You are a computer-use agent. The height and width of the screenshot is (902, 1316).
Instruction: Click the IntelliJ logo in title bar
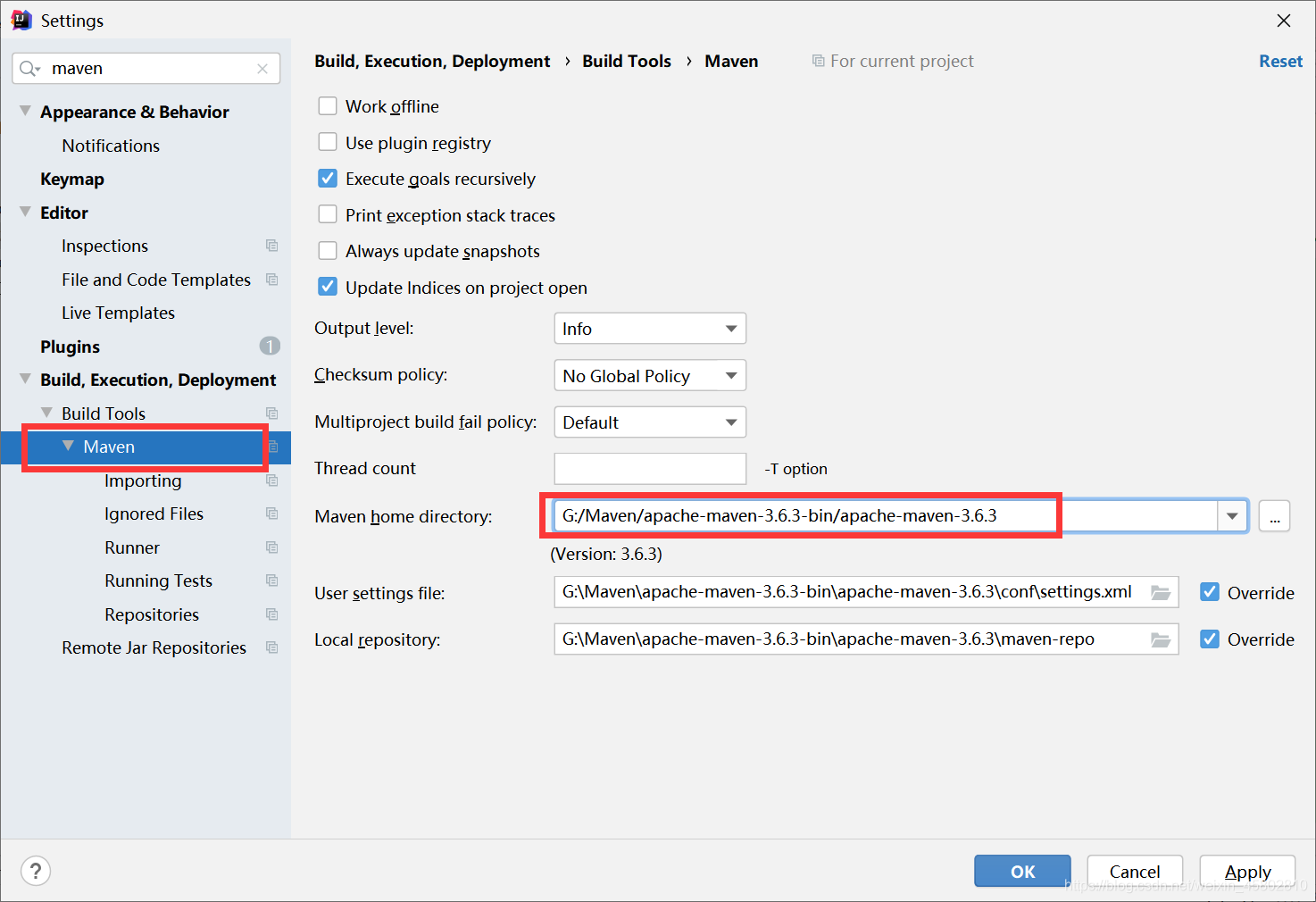[21, 21]
